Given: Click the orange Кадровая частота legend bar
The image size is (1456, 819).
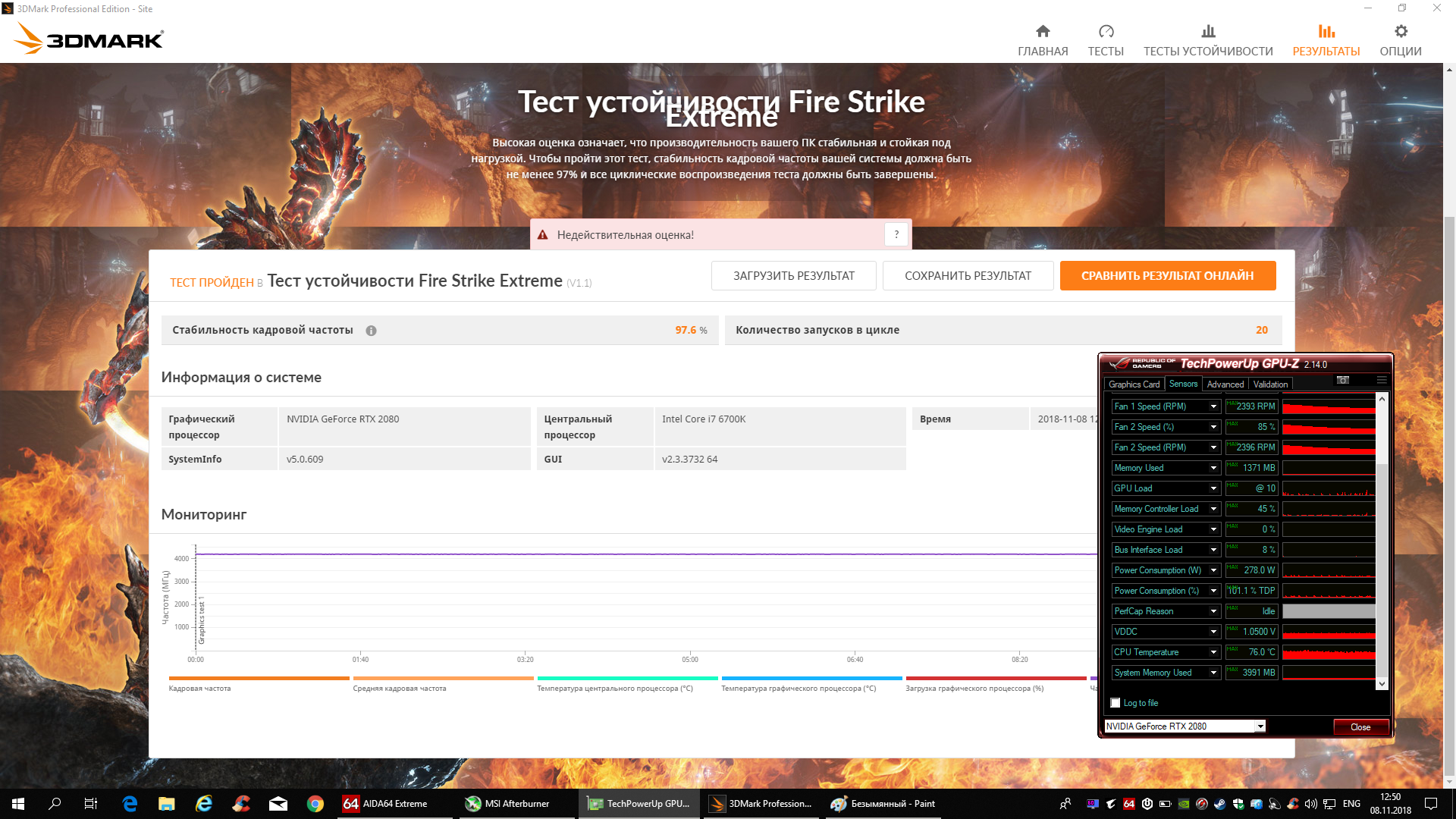Looking at the screenshot, I should tap(259, 679).
